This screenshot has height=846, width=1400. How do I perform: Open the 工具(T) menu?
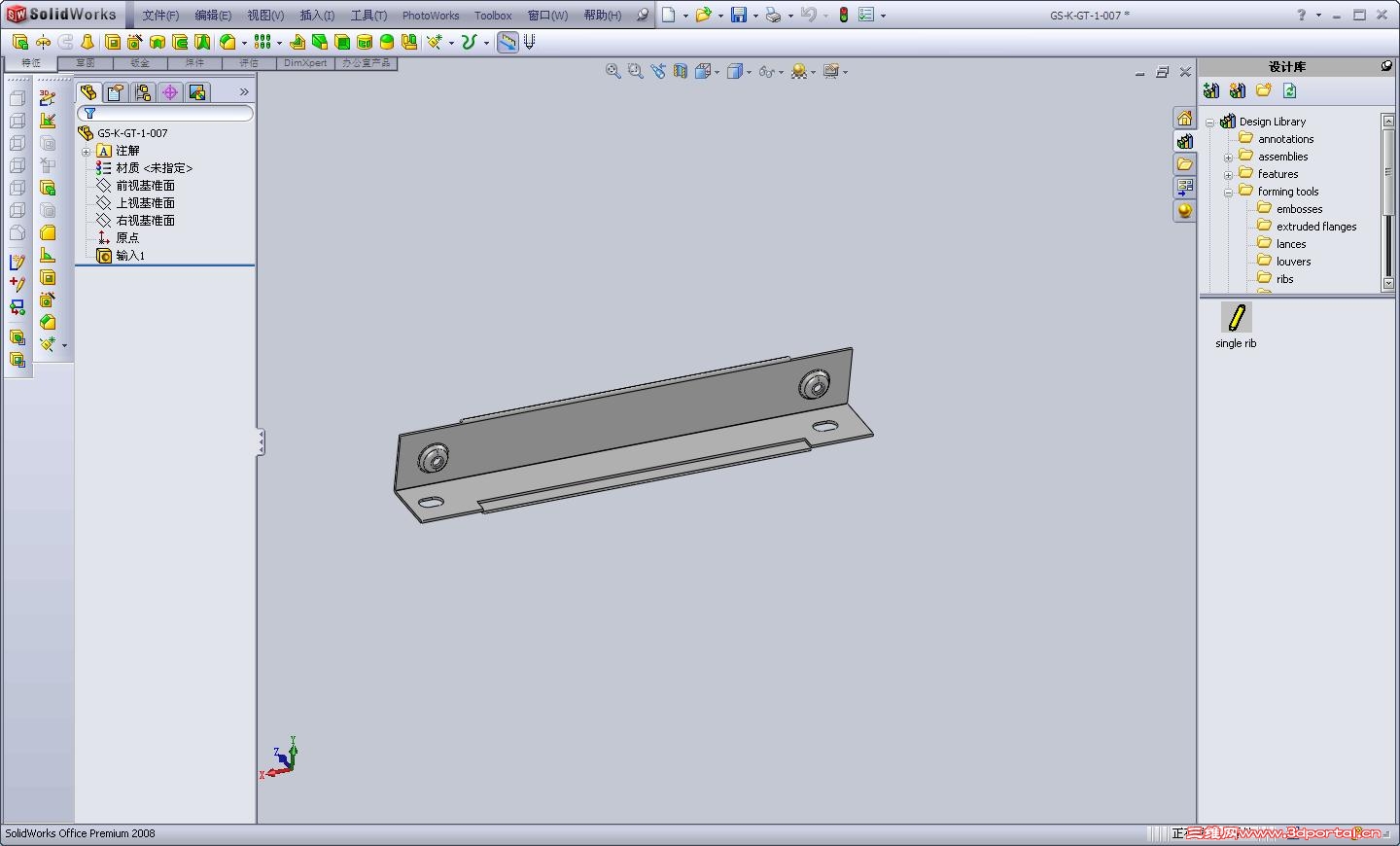point(368,16)
